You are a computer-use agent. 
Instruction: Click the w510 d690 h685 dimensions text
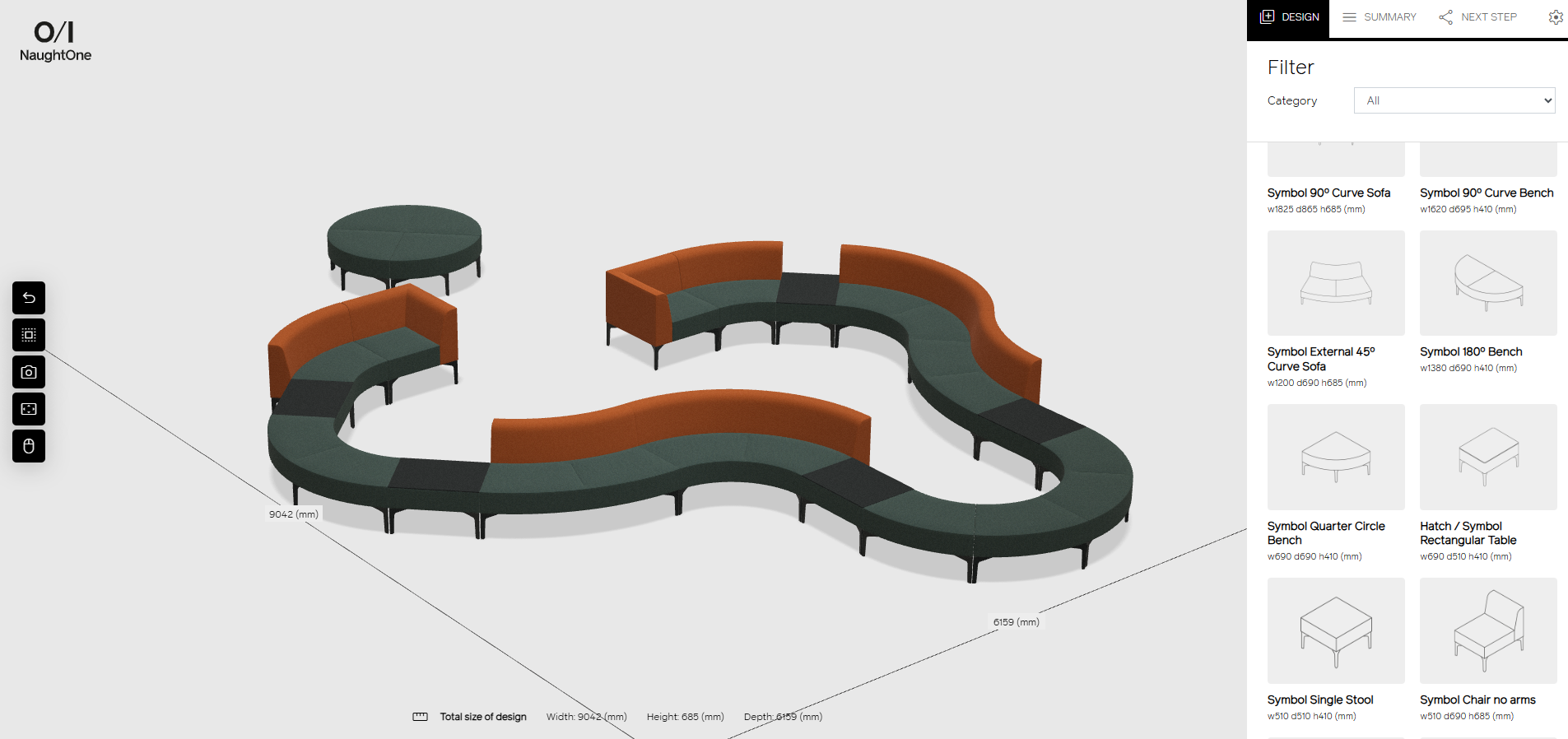click(x=1466, y=716)
